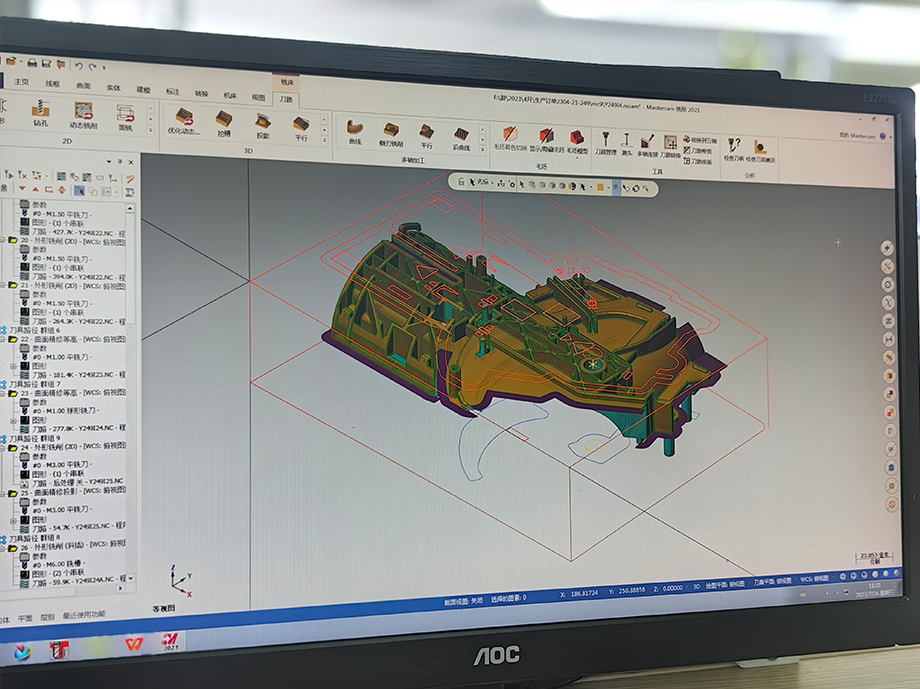The image size is (920, 689).
Task: Toggle the folder icon of operation 23 曲面精修等高
Action: coord(13,393)
